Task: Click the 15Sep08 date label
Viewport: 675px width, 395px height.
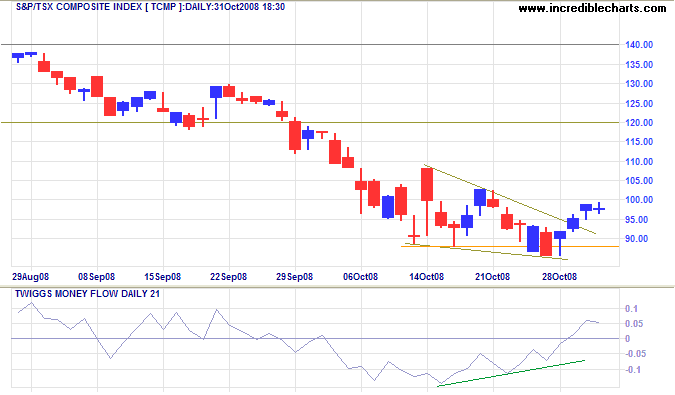Action: [162, 277]
